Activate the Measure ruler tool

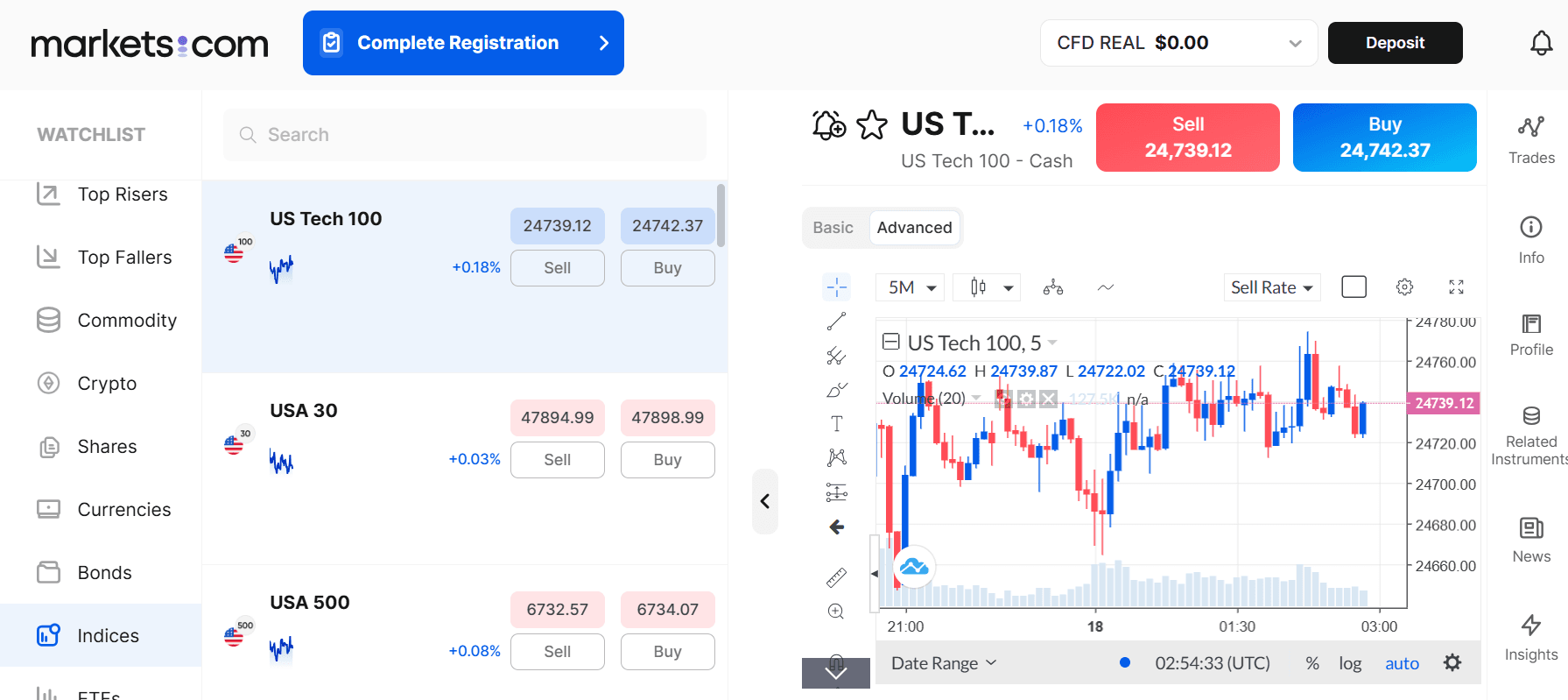[836, 577]
